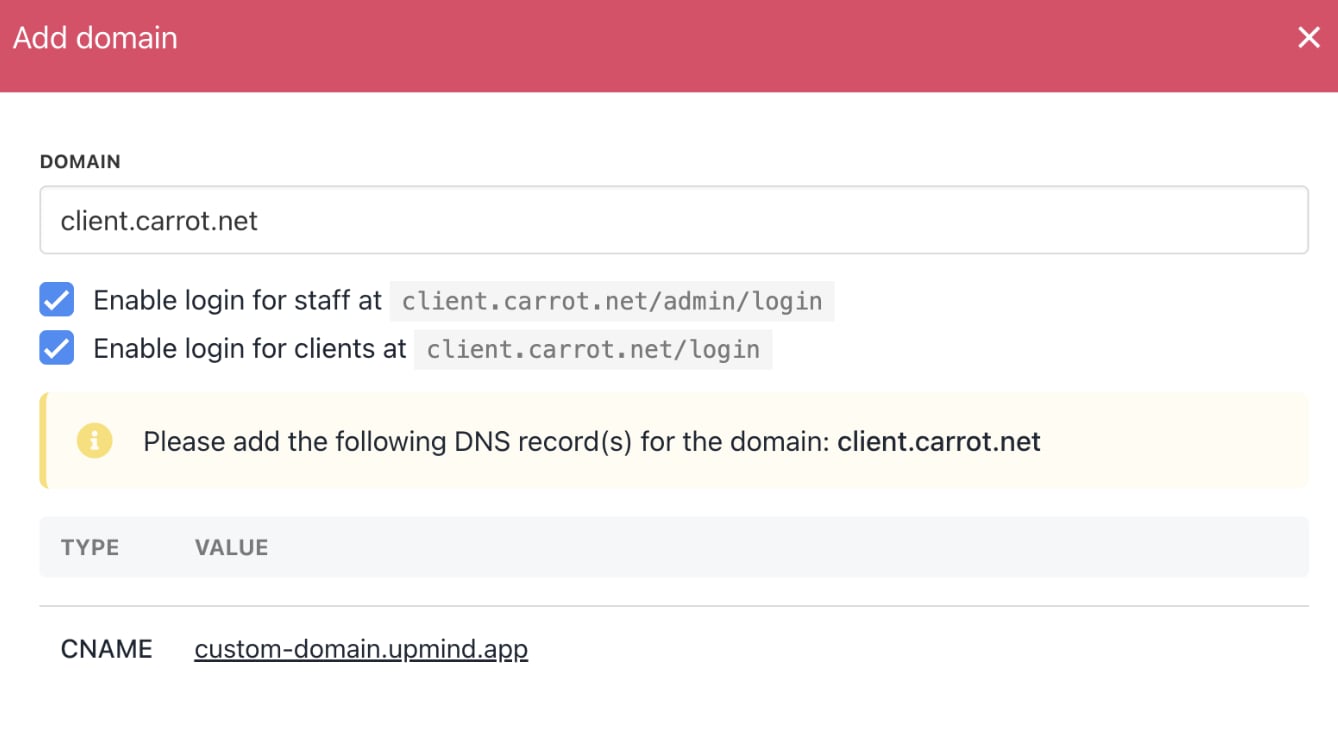The height and width of the screenshot is (730, 1338).
Task: Click the client.carrot.net/login code snippet
Action: (593, 349)
